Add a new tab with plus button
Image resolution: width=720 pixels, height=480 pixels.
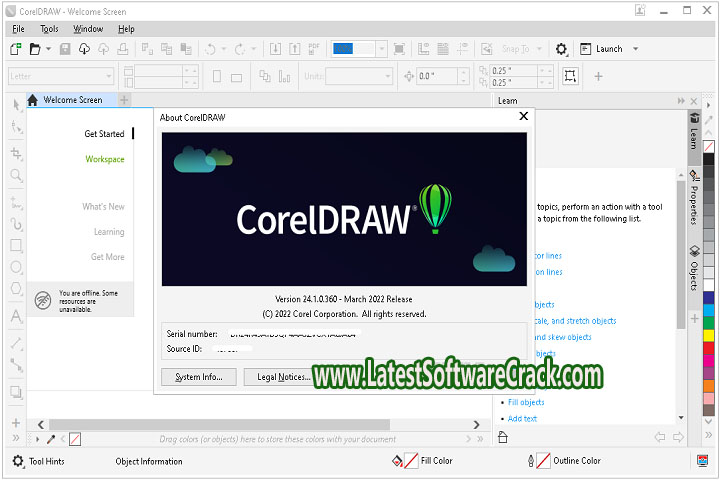pyautogui.click(x=124, y=100)
